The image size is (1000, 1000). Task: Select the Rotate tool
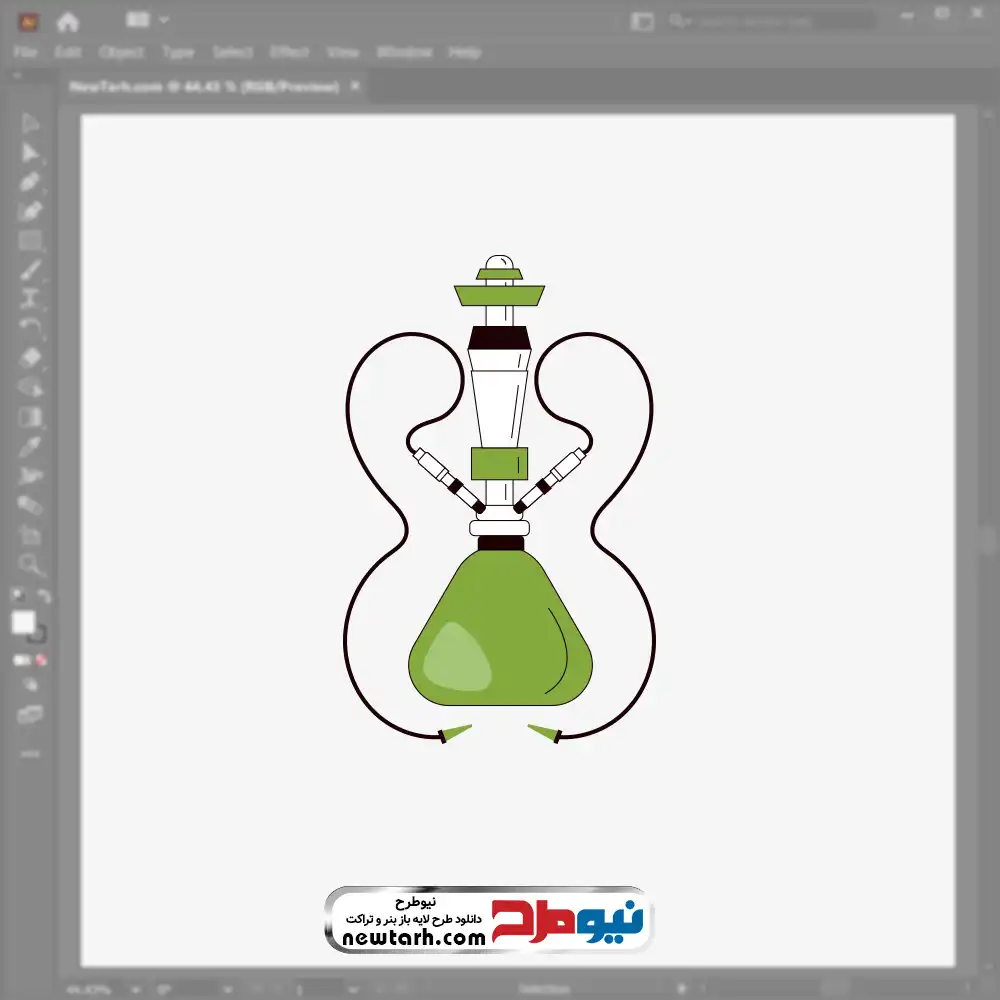point(29,328)
